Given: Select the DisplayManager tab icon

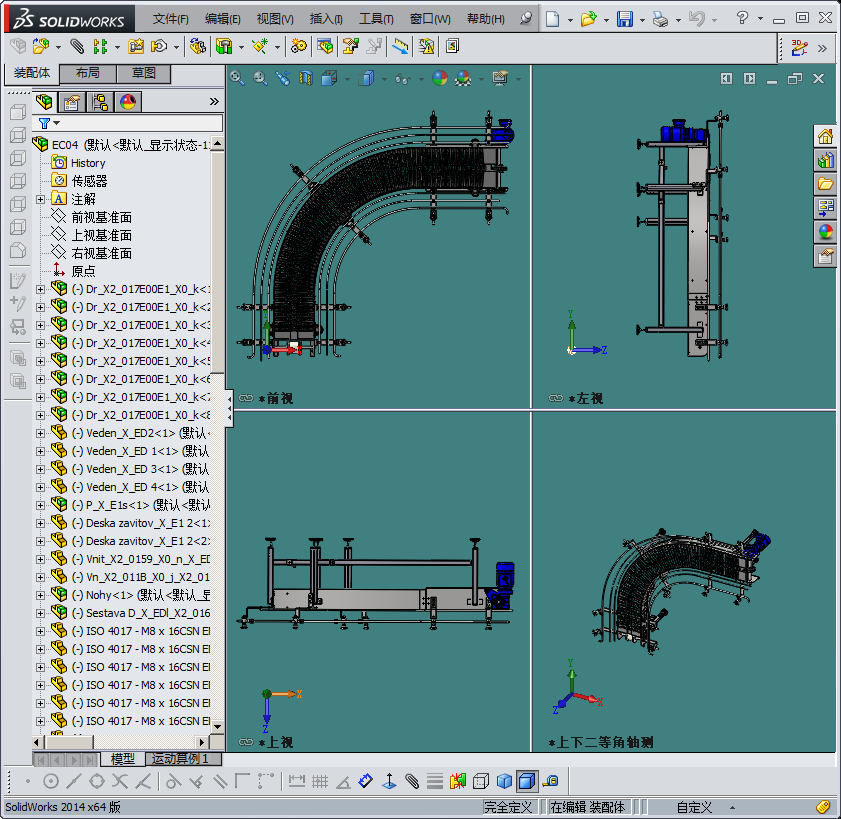Looking at the screenshot, I should [x=128, y=101].
